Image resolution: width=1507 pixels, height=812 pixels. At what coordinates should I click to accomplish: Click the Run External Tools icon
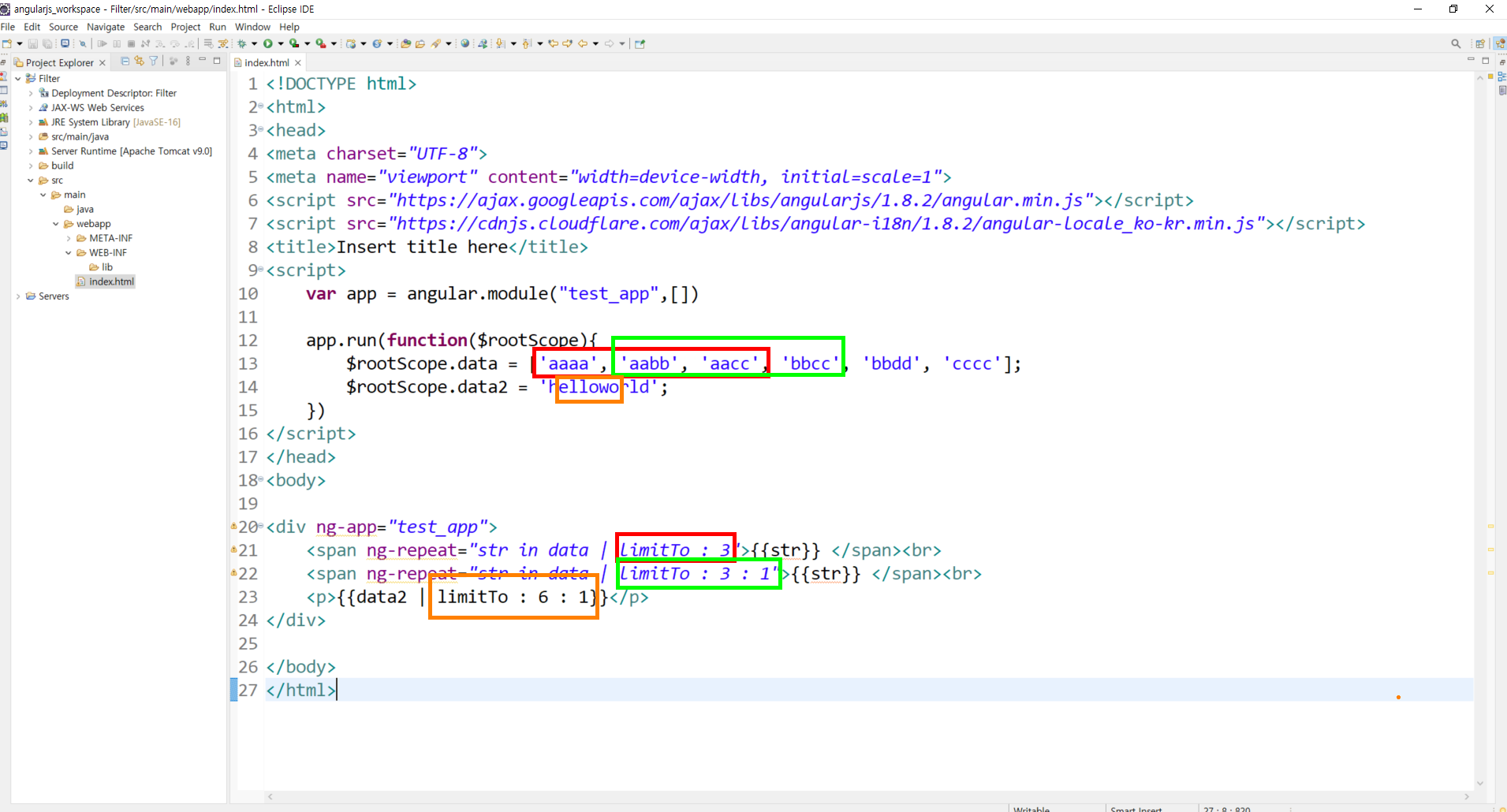click(x=320, y=44)
